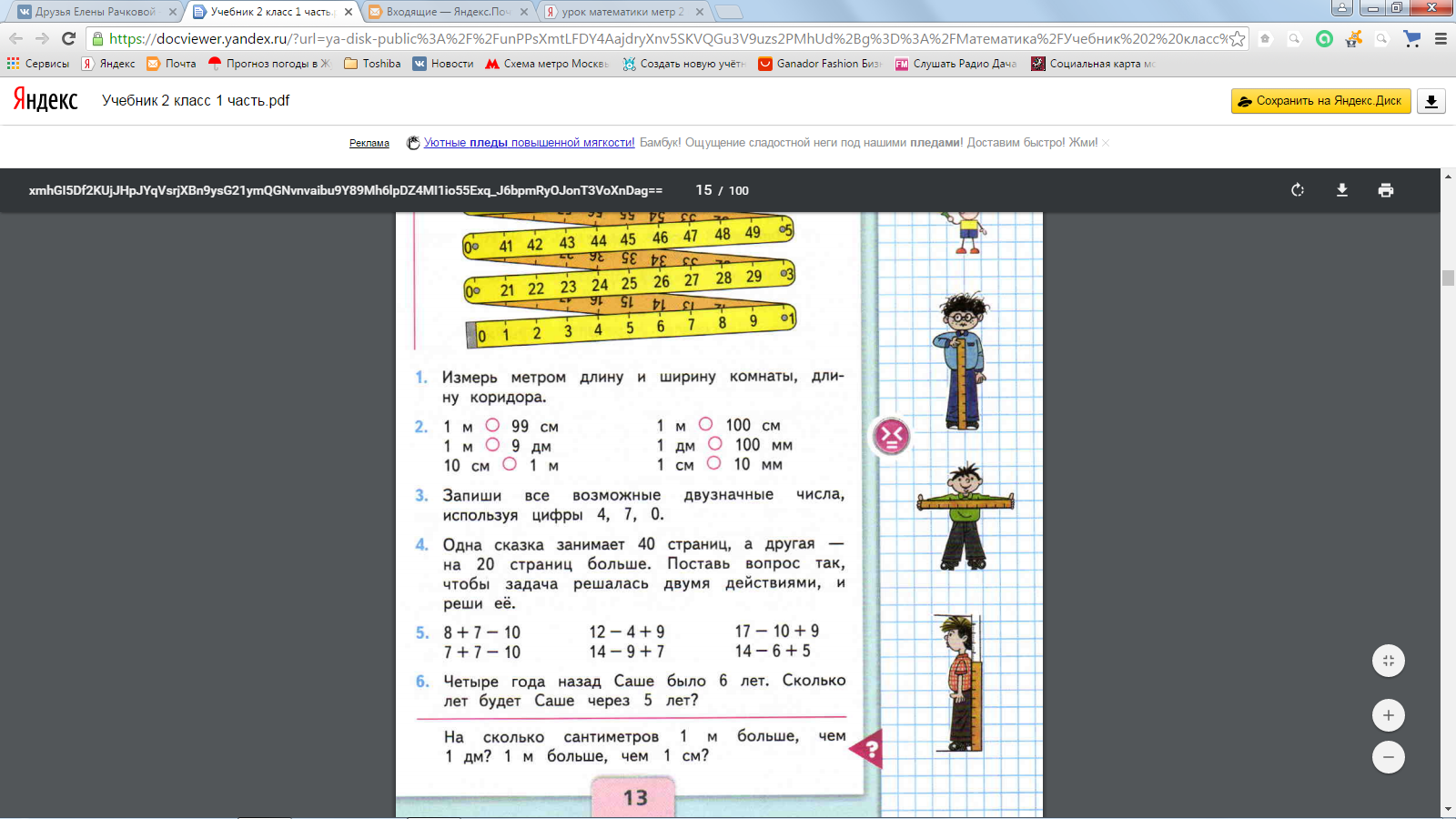Bookmark this page with the star icon
The width and height of the screenshot is (1456, 819).
click(1237, 39)
